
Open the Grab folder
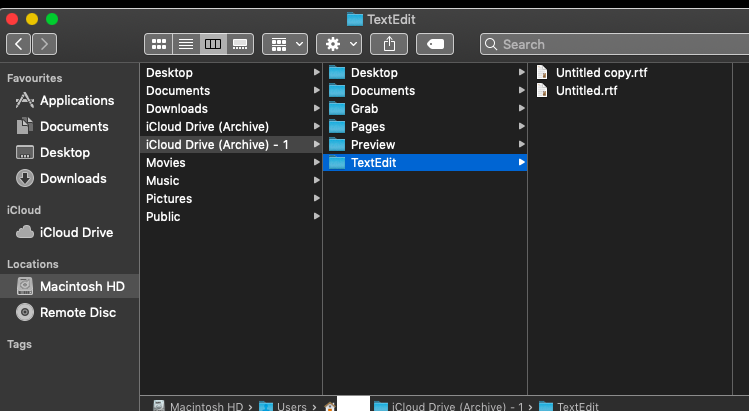425,108
